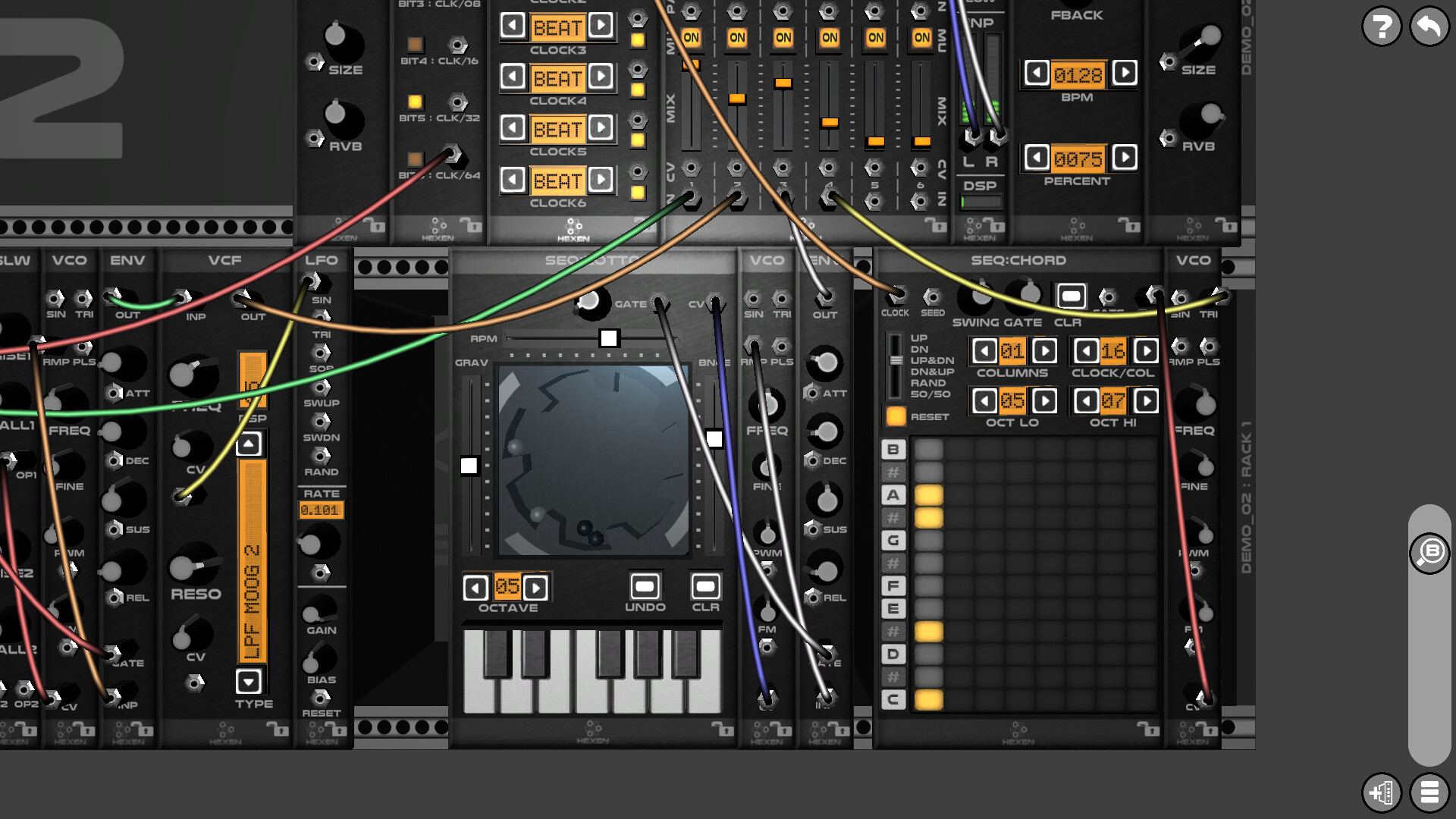Click the up arrow above LPF MOOG 2 type
Screen dimensions: 1456x819
(x=248, y=443)
